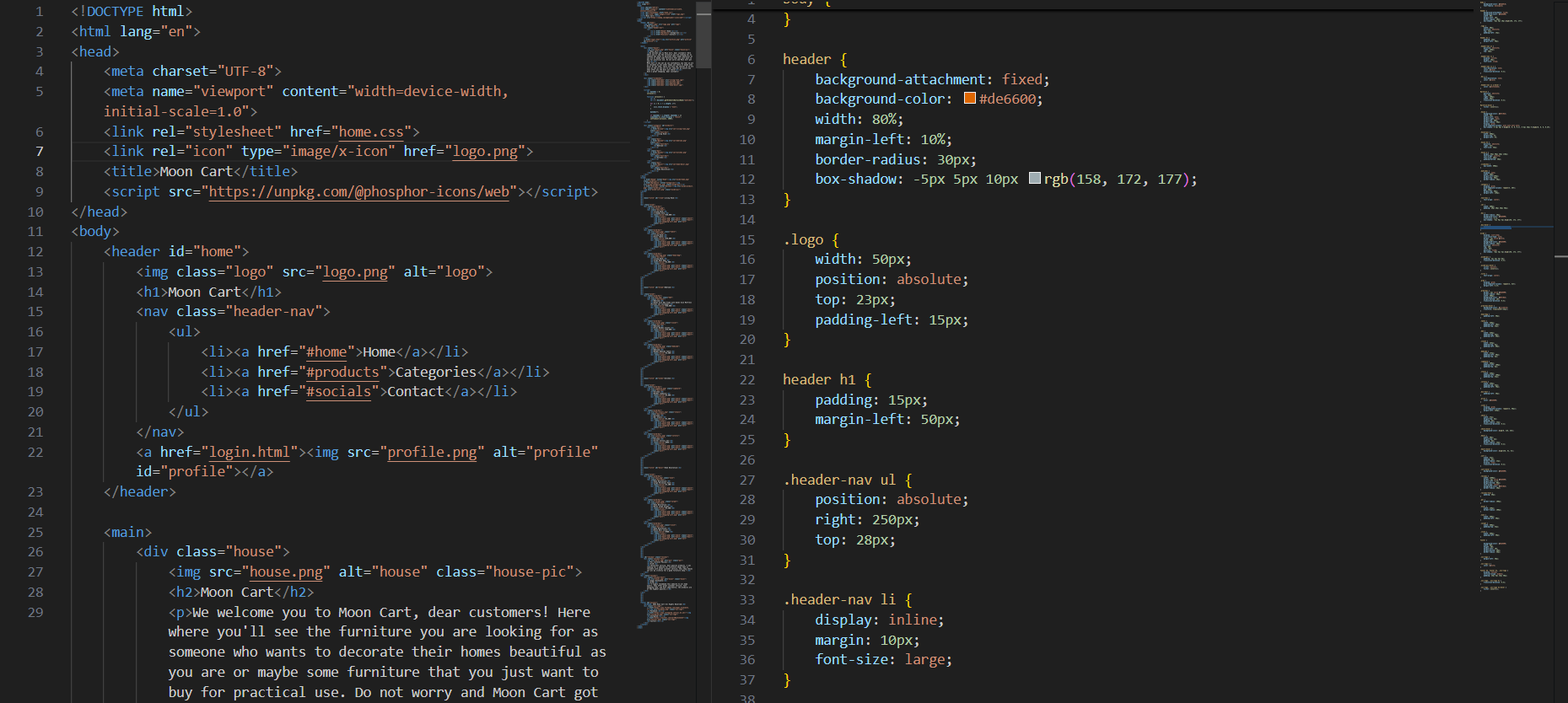Click the profile.png image source link
The width and height of the screenshot is (1568, 703).
[432, 452]
